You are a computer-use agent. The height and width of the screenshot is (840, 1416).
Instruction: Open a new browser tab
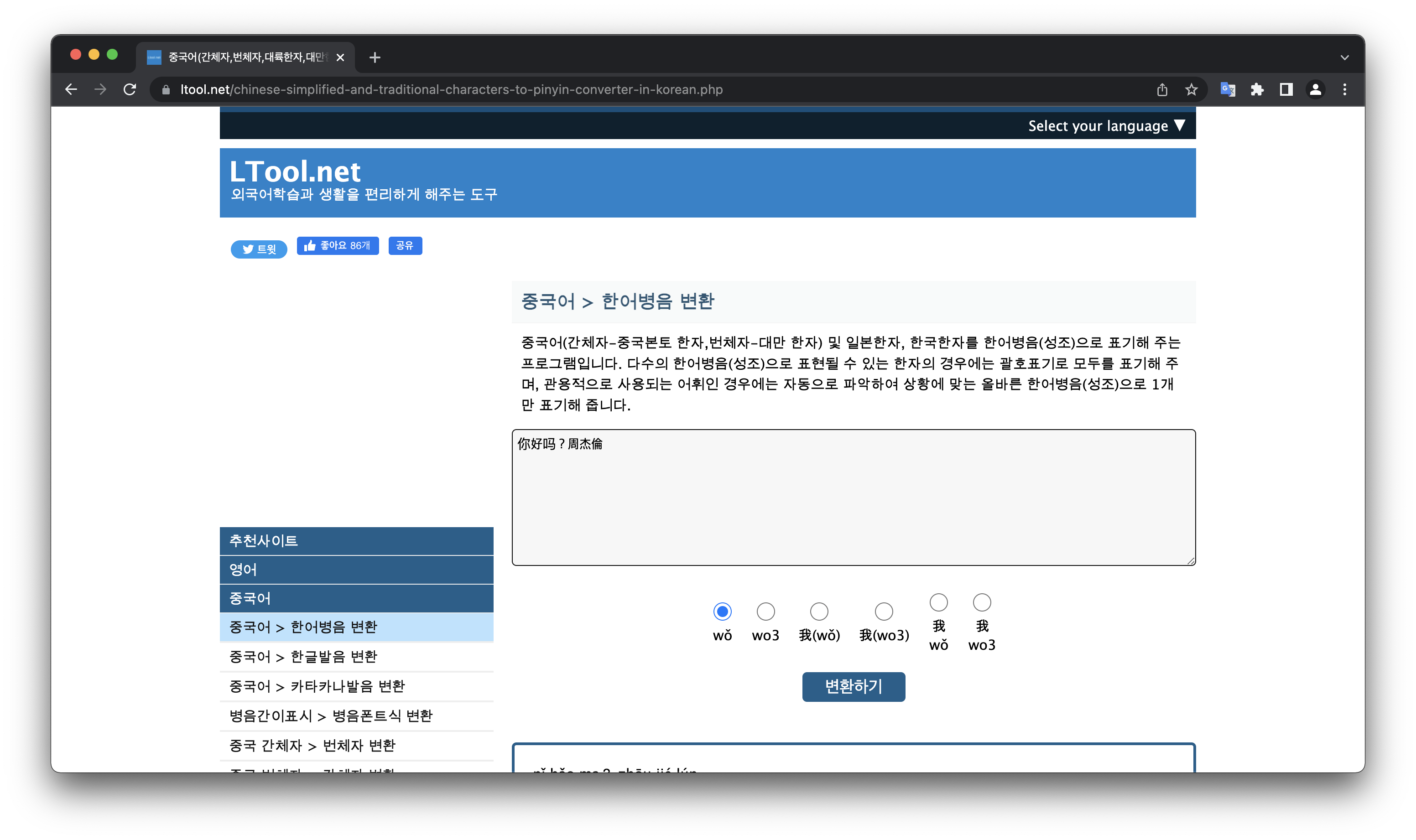coord(374,57)
